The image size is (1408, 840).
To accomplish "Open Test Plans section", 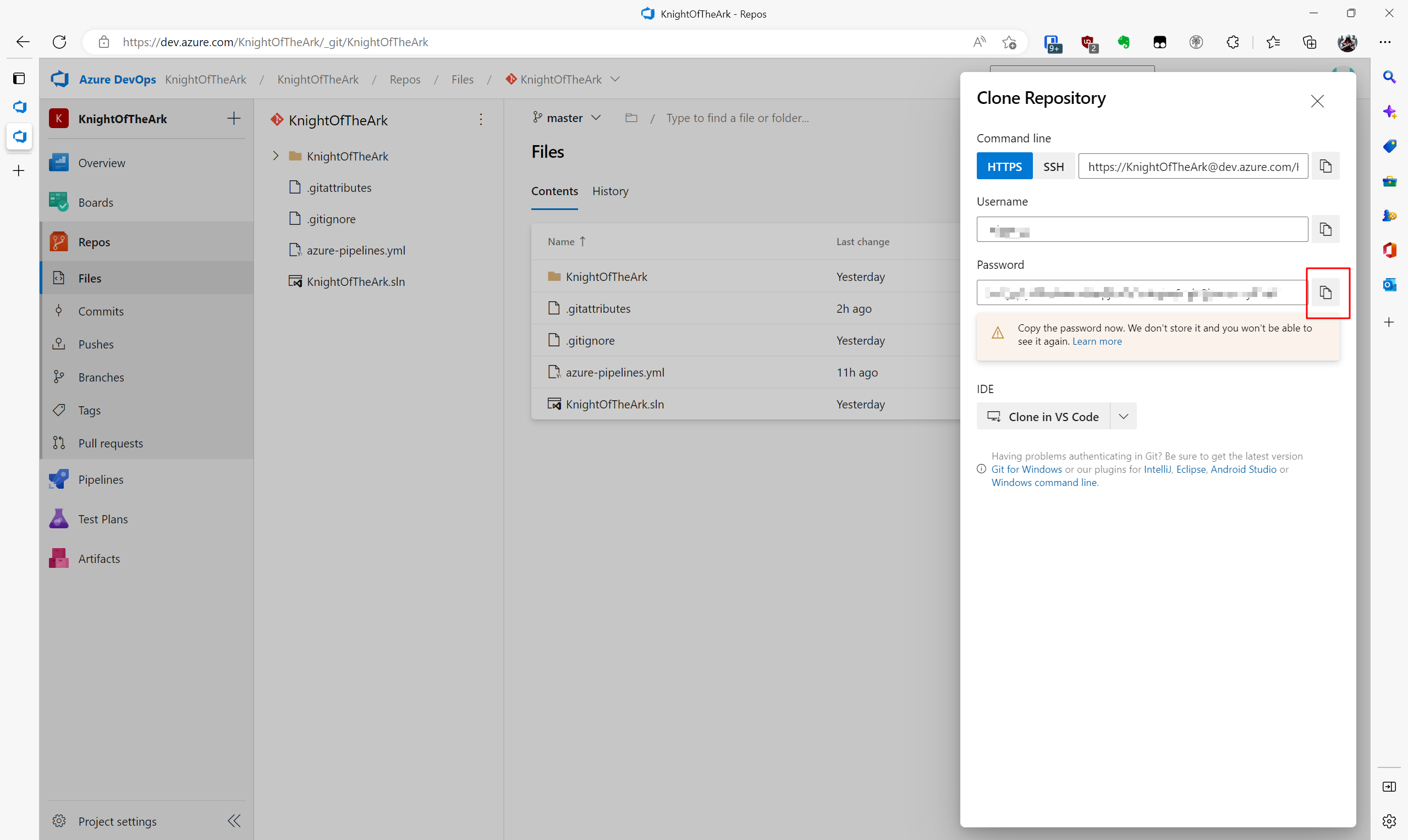I will 102,519.
